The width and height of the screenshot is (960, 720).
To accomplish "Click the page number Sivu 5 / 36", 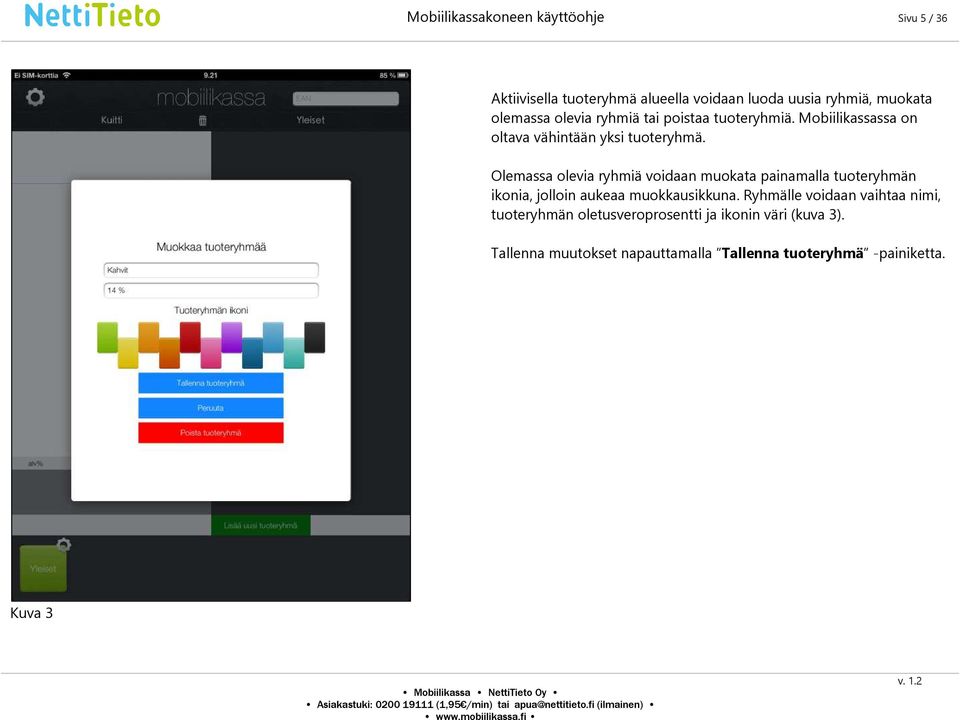I will (922, 18).
